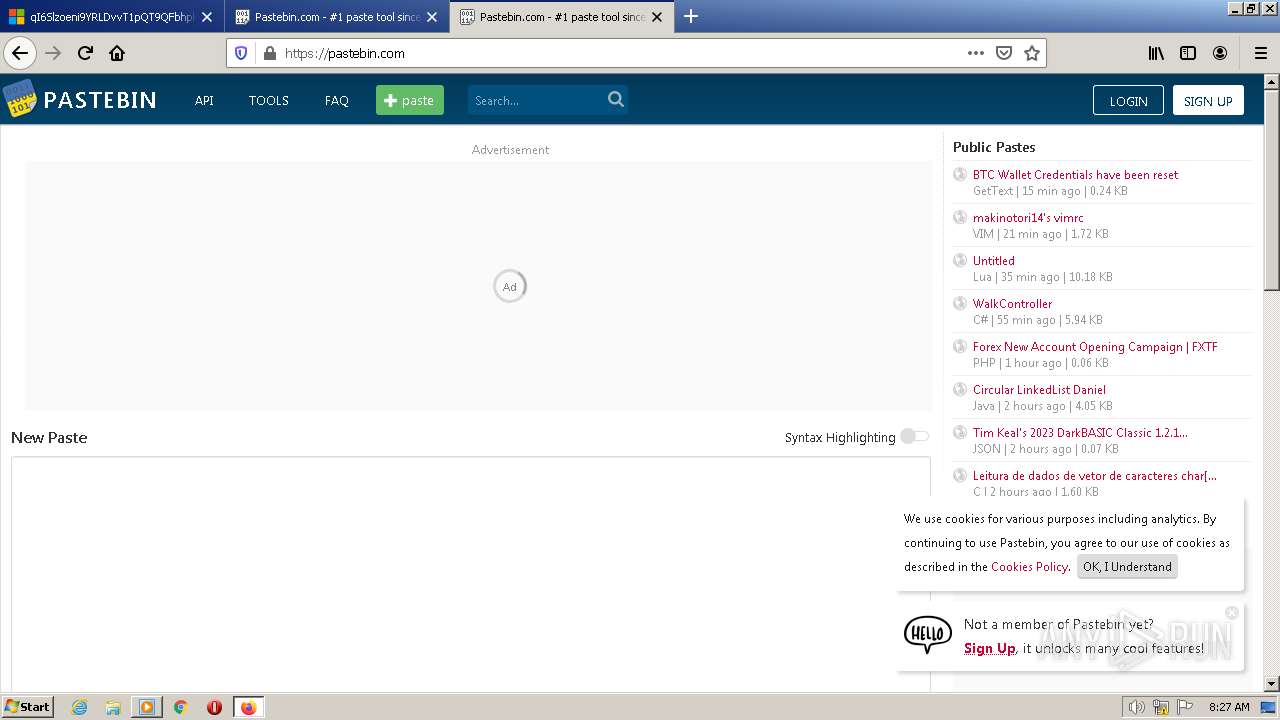Open a new tab with the plus button
The image size is (1280, 720).
coord(691,16)
